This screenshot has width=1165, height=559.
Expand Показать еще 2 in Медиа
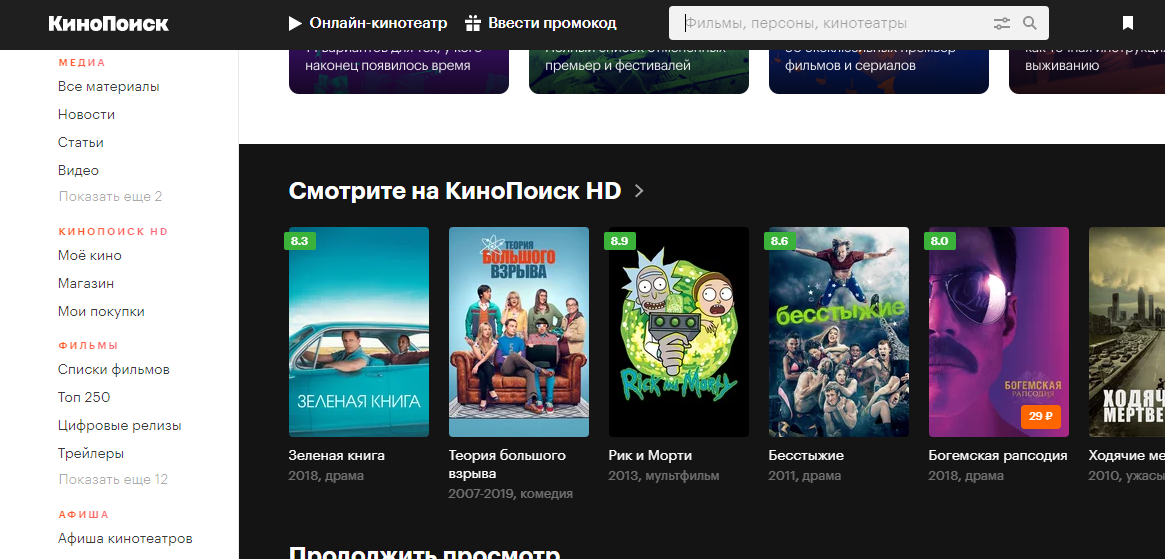click(x=110, y=197)
